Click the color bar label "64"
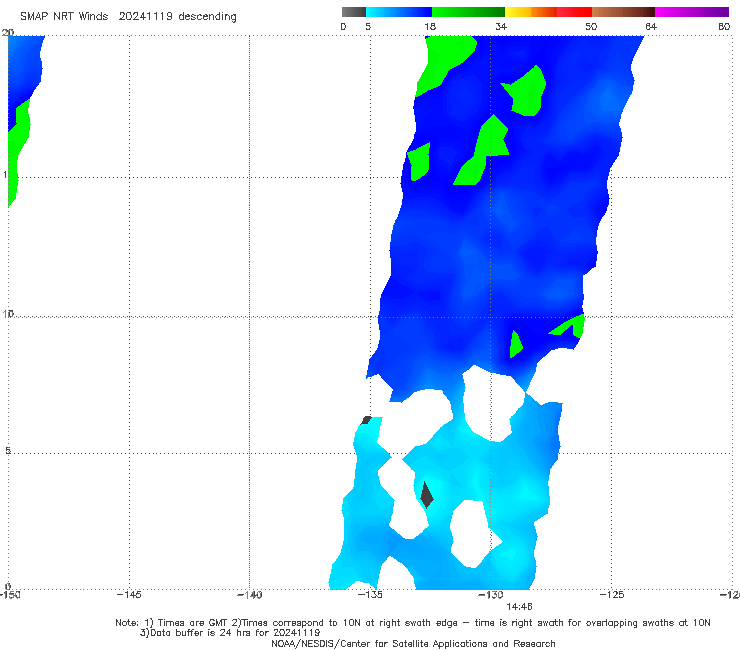This screenshot has height=650, width=740. pyautogui.click(x=651, y=27)
